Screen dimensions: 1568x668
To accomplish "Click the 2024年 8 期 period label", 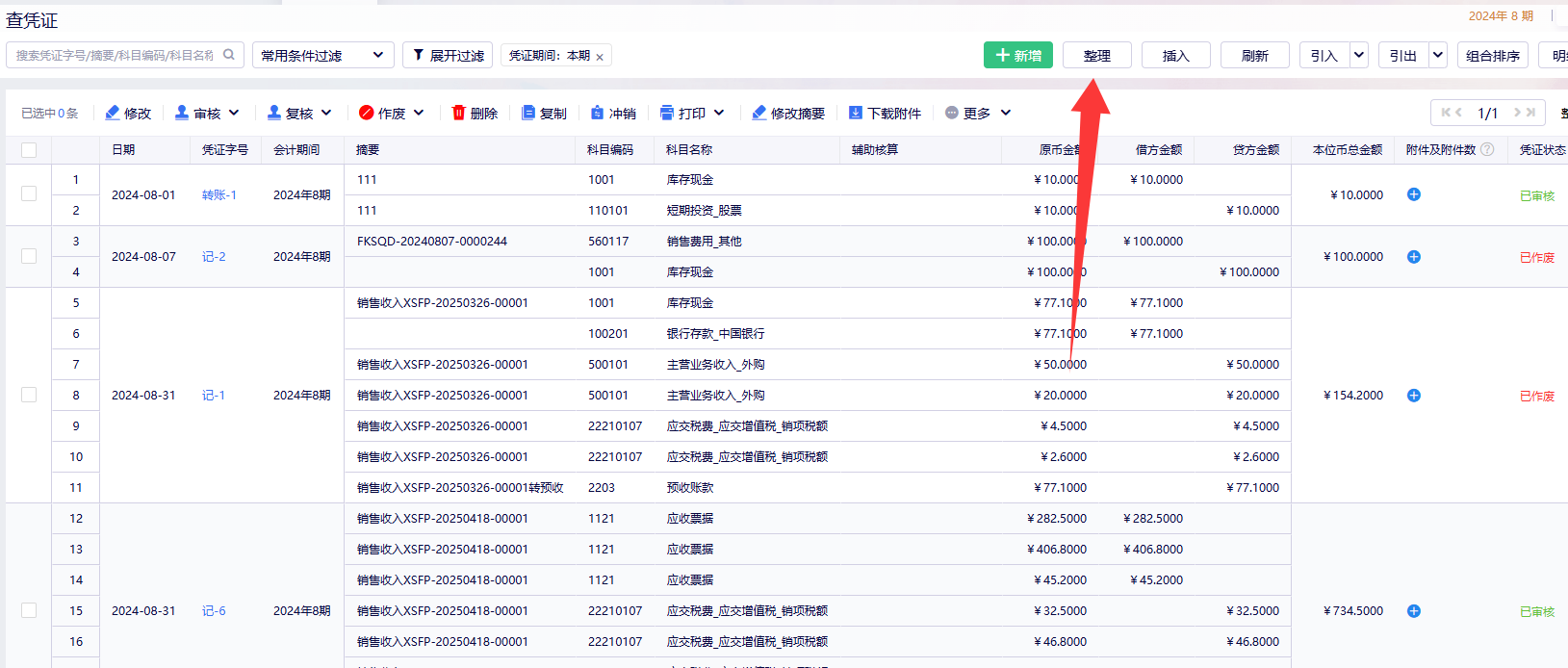I will click(1501, 15).
